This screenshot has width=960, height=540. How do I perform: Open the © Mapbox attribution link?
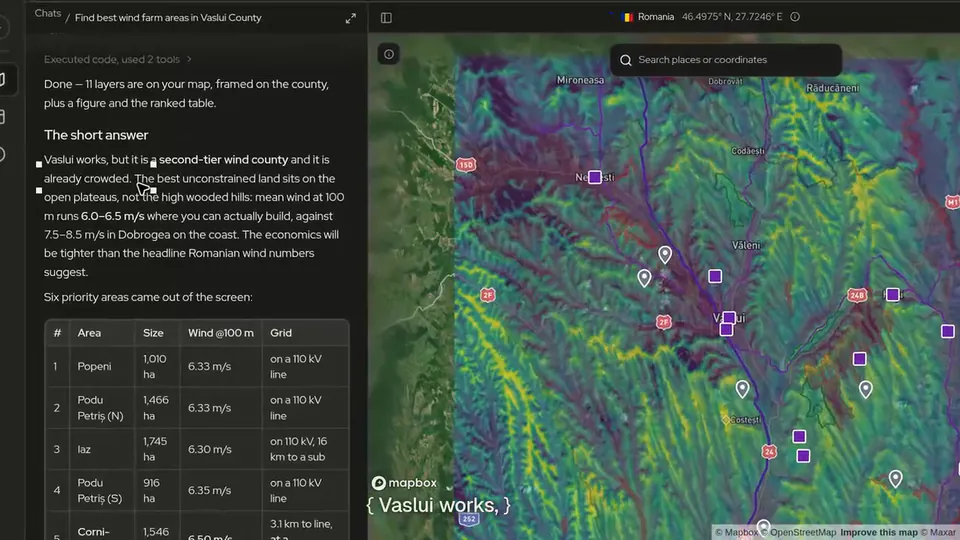736,533
